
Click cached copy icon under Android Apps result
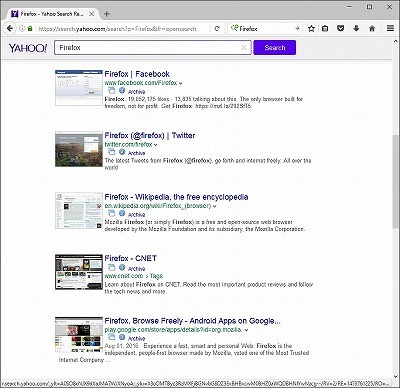pyautogui.click(x=111, y=337)
